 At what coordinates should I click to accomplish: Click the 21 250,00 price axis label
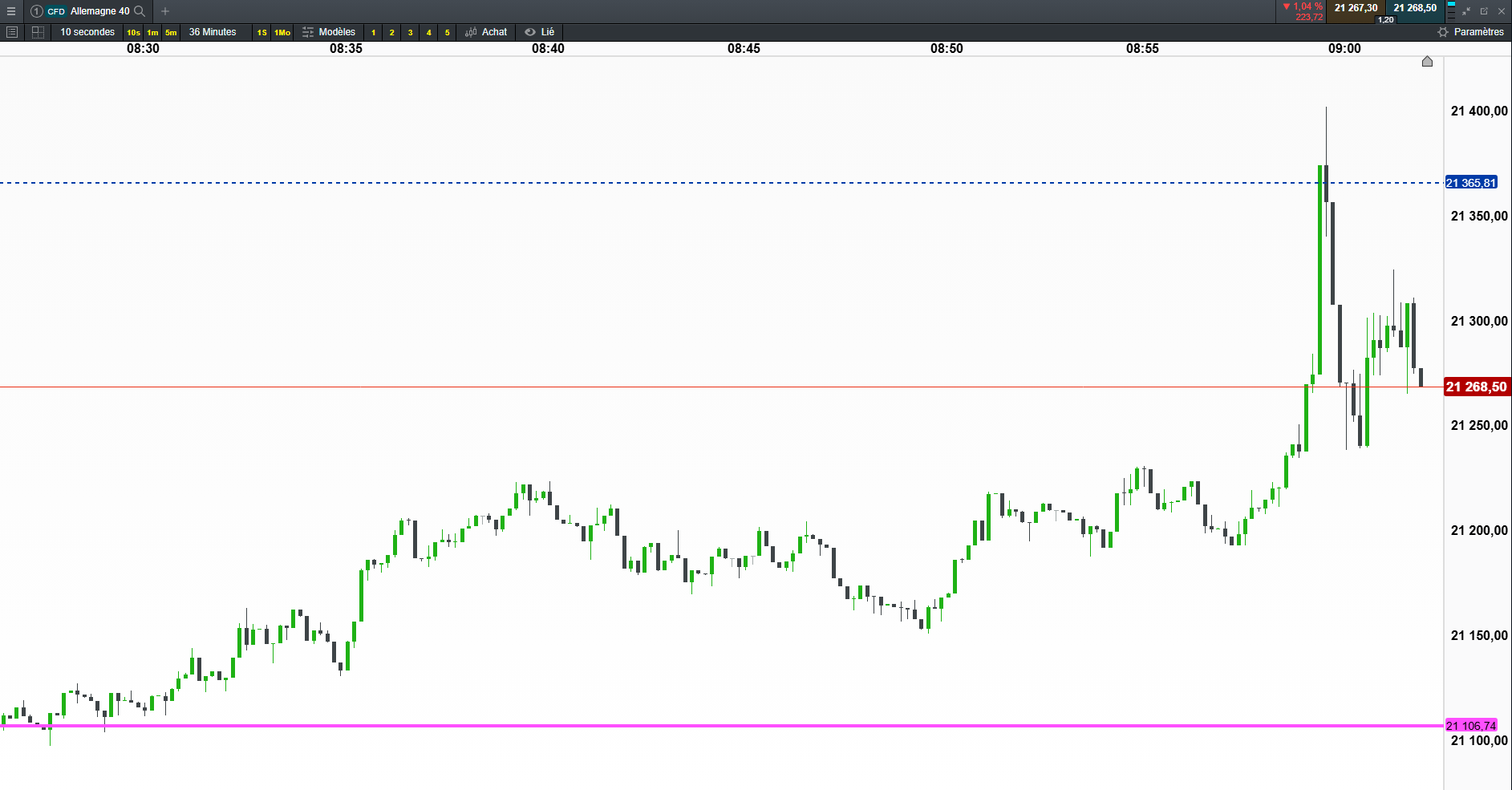1479,425
